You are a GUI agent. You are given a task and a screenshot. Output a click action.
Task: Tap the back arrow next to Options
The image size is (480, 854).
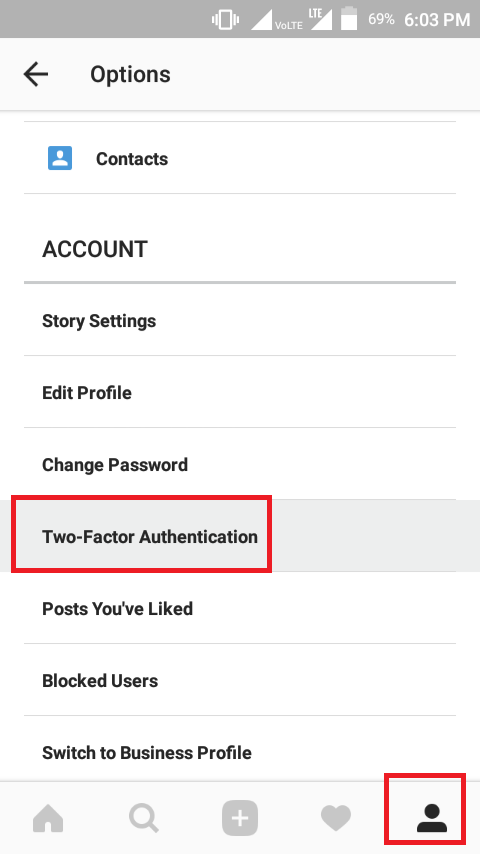(36, 74)
